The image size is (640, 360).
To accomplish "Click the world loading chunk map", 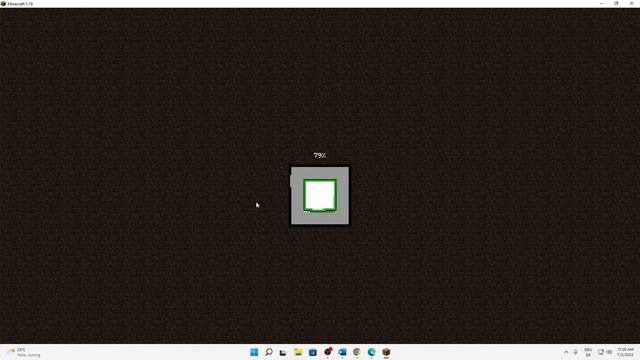I will tap(320, 196).
